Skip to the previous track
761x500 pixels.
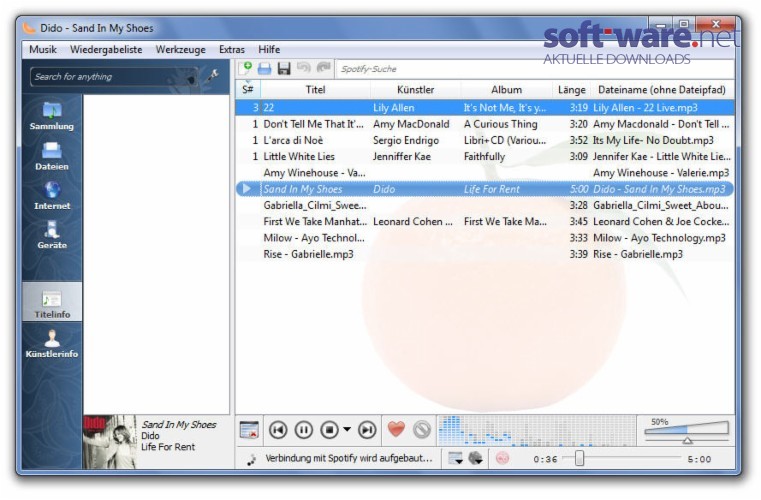click(x=278, y=430)
